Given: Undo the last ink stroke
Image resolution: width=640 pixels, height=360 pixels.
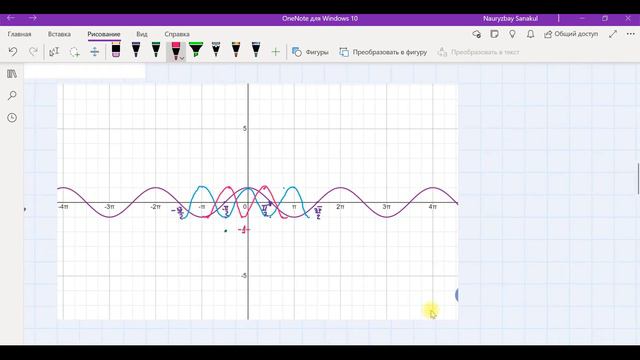Looking at the screenshot, I should click(x=13, y=52).
